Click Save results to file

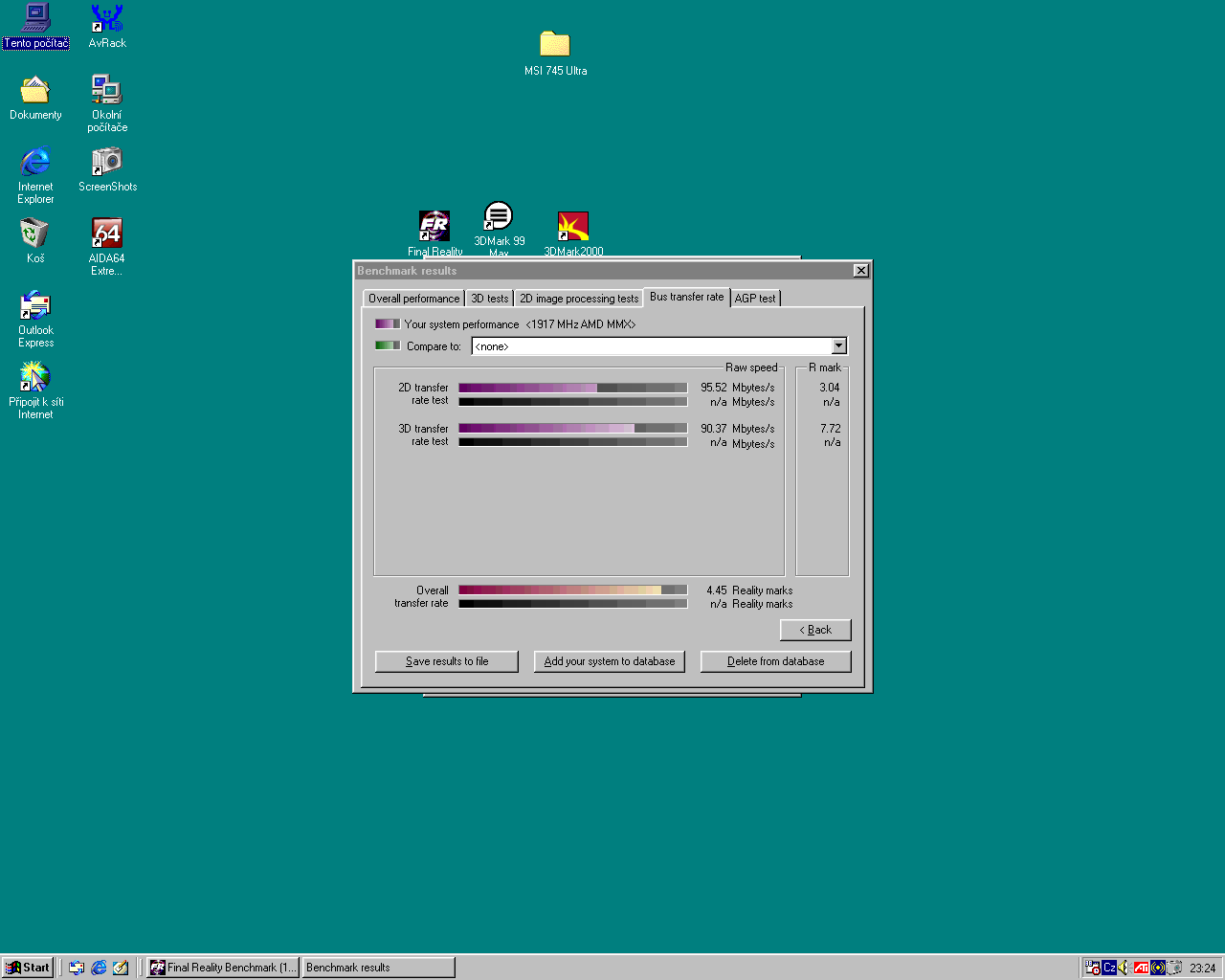pyautogui.click(x=447, y=661)
